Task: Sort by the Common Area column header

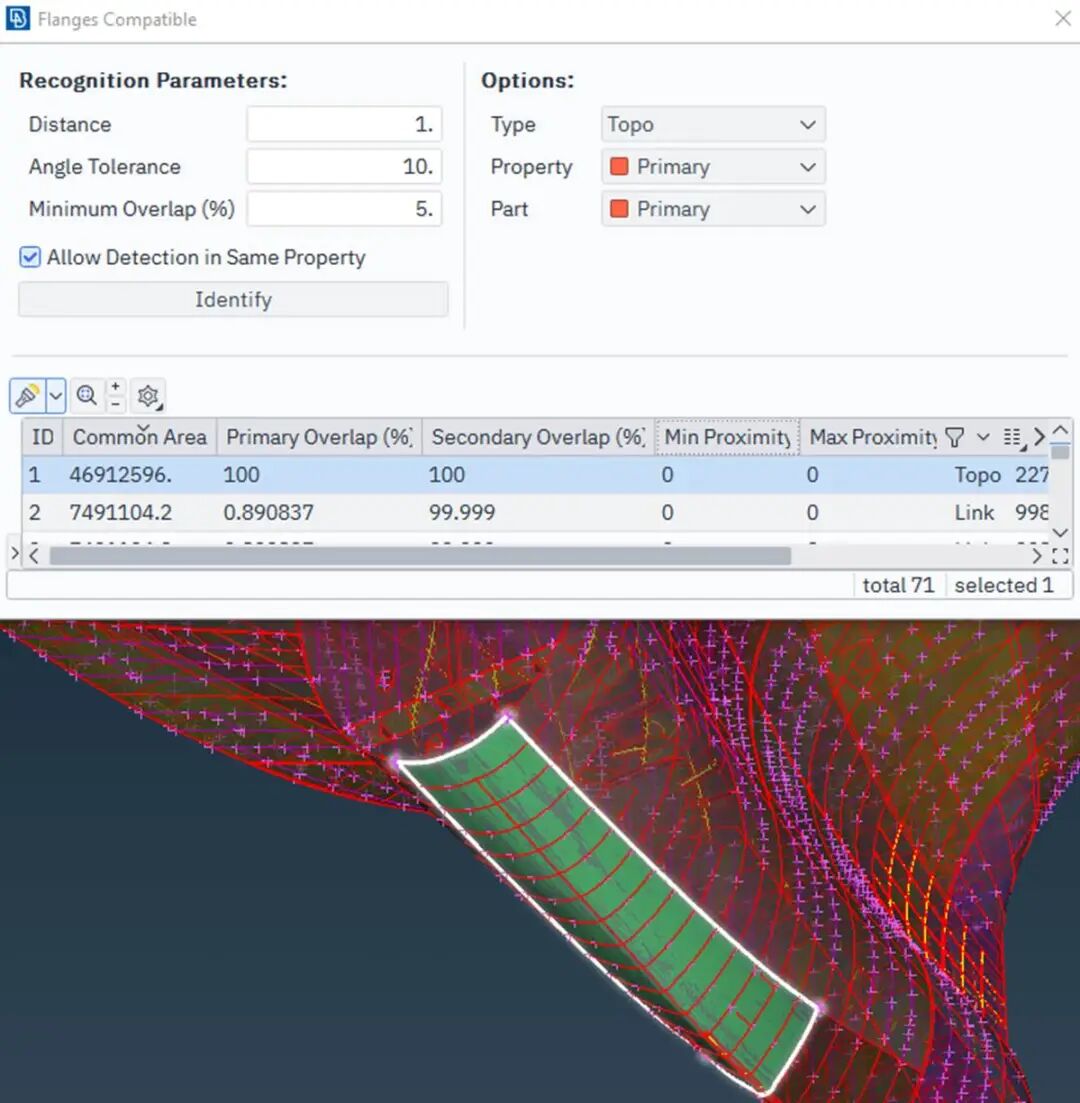Action: [139, 437]
